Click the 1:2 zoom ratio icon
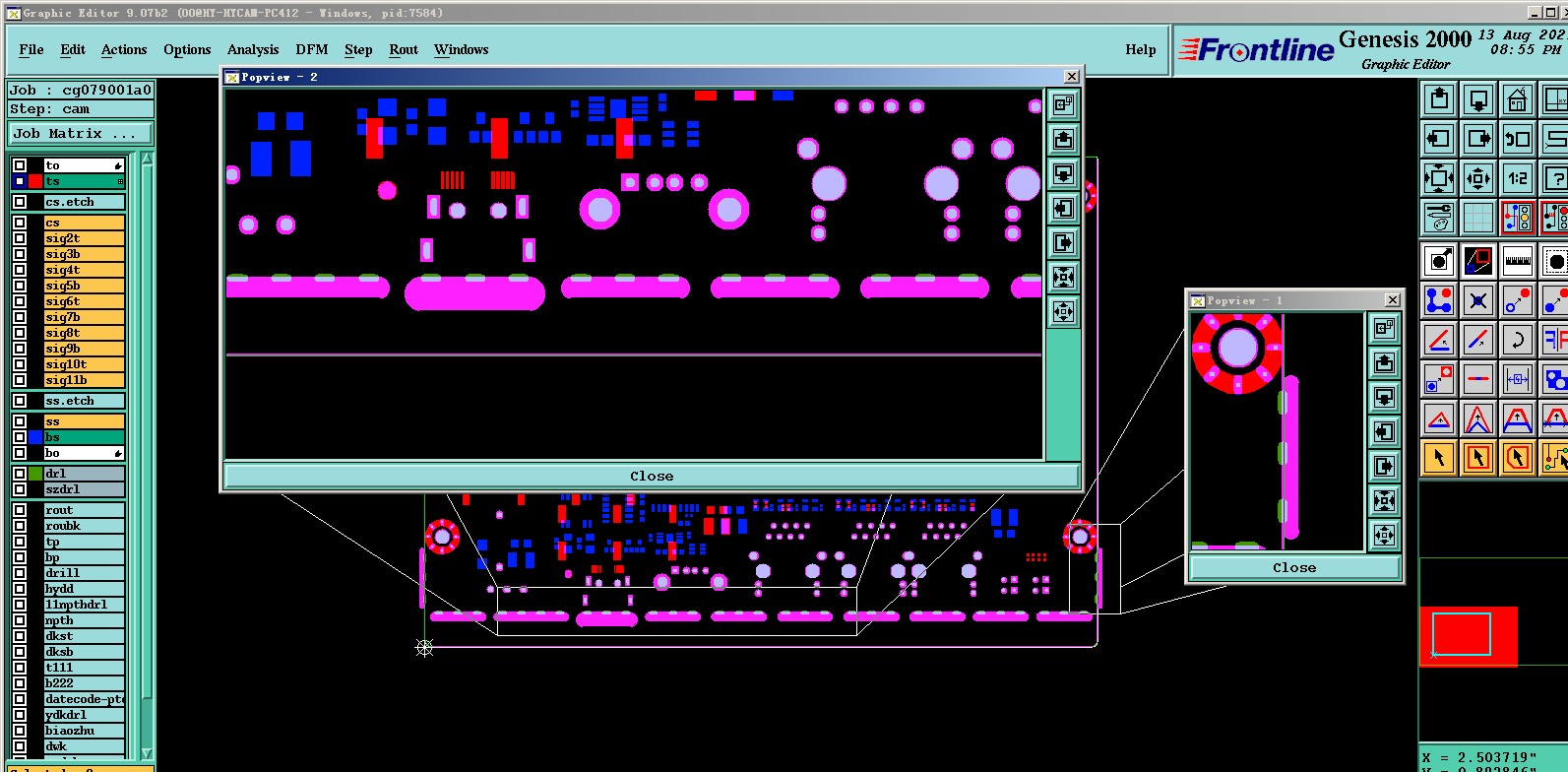 [x=1517, y=178]
